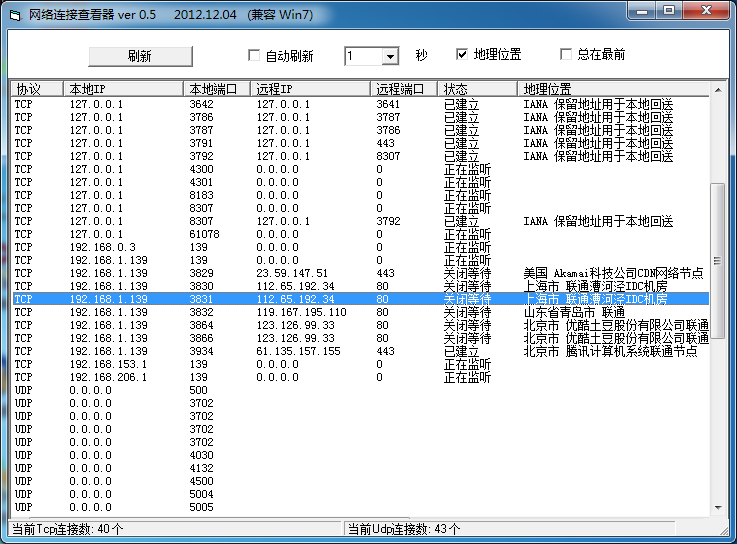Image resolution: width=737 pixels, height=544 pixels.
Task: Select the row with remote IP 23.59.147.51
Action: click(361, 273)
